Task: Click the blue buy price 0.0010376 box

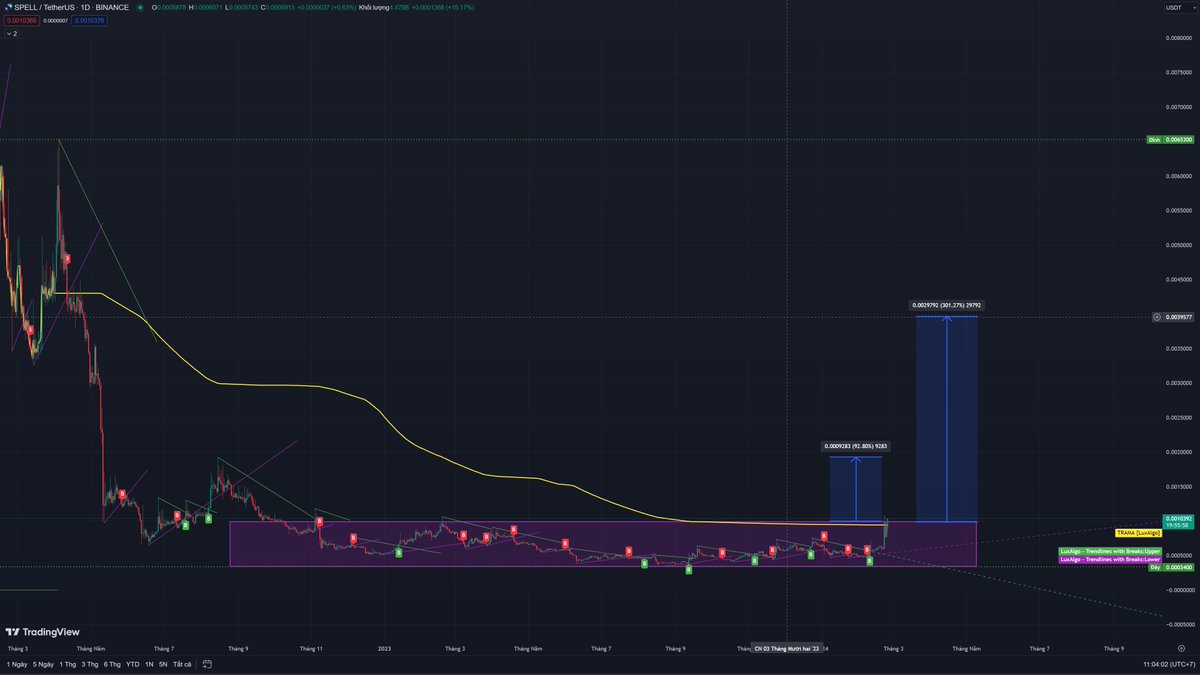Action: click(x=88, y=20)
